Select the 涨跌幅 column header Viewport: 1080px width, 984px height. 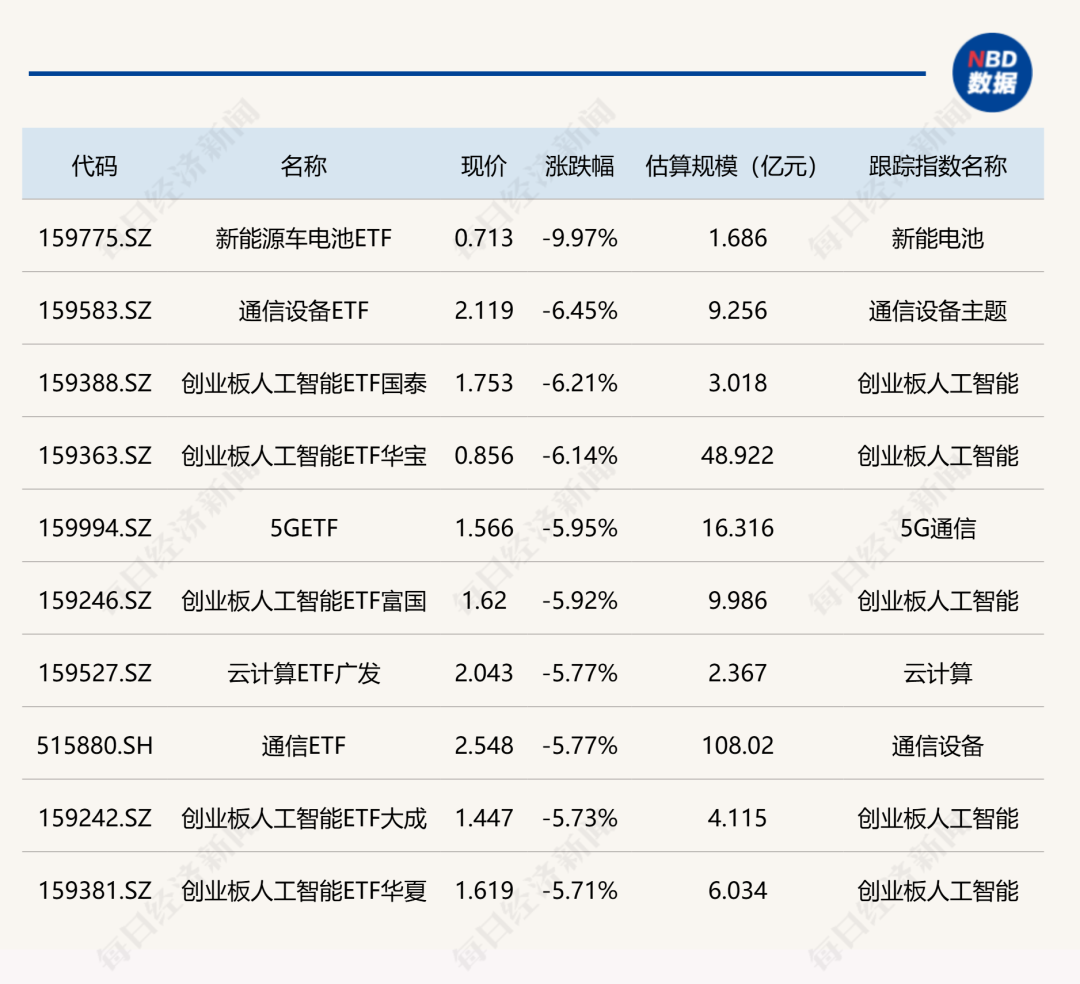[579, 166]
